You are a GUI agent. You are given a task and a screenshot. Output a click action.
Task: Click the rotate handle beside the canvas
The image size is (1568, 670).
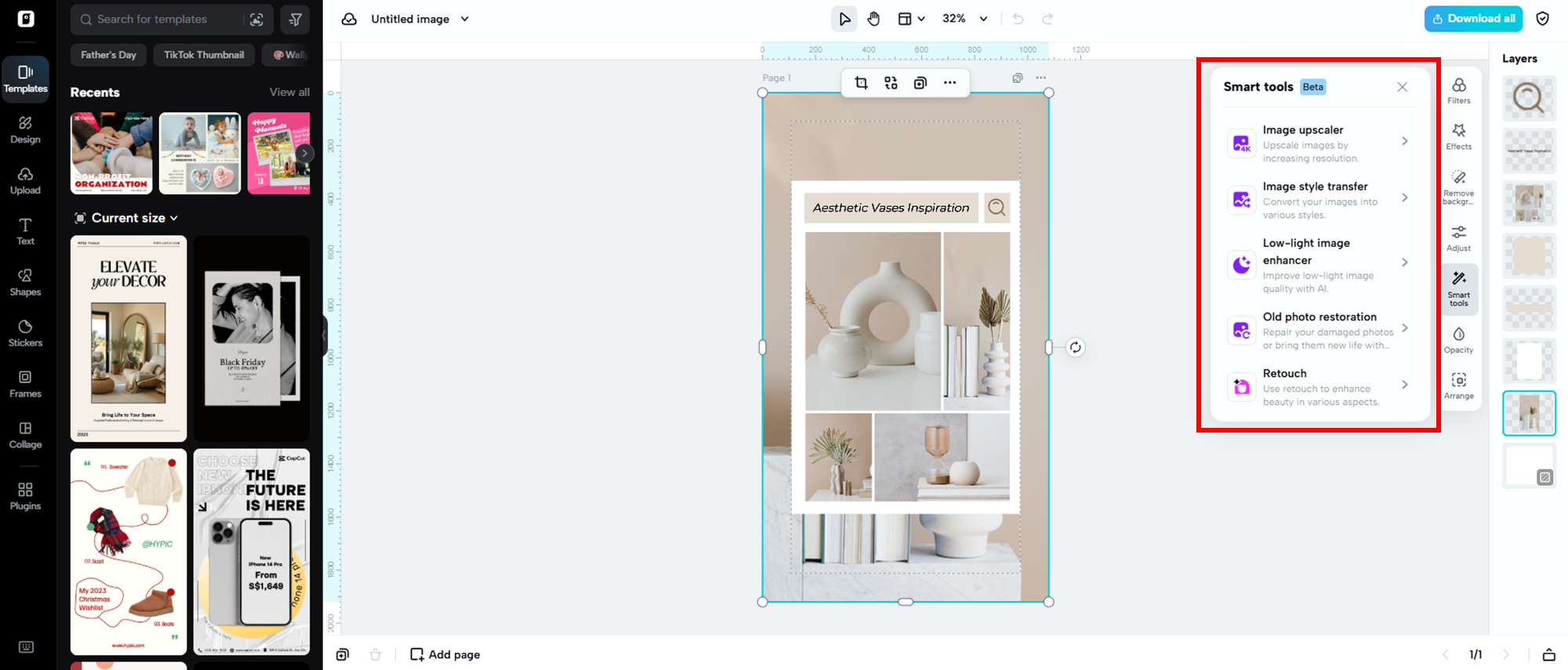(x=1075, y=348)
